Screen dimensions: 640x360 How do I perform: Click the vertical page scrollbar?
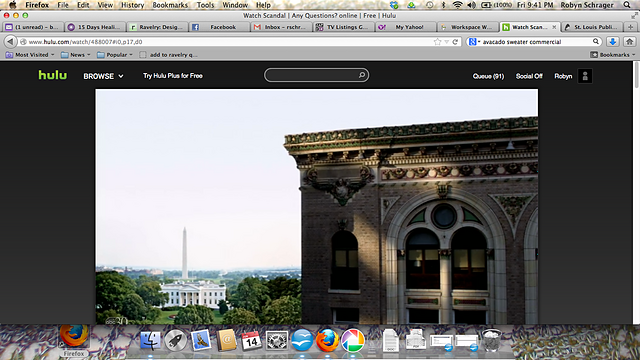coord(636,192)
